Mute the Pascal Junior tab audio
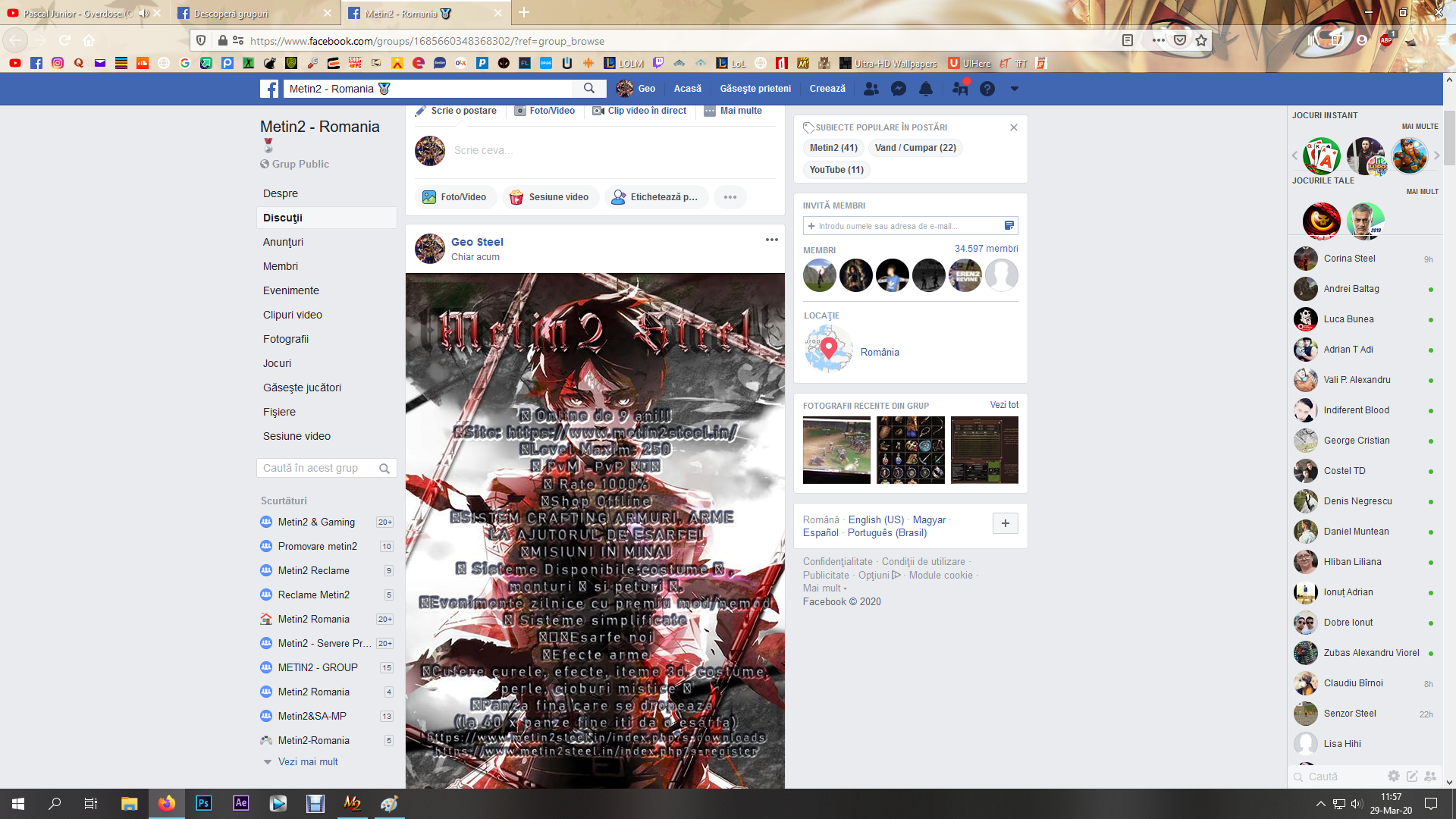This screenshot has width=1456, height=819. (x=144, y=14)
